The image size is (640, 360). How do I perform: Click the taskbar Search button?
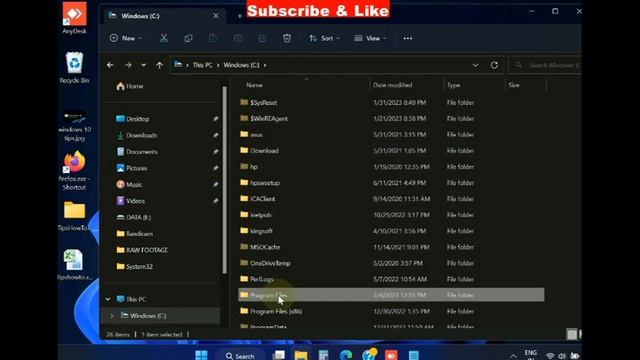pos(240,356)
